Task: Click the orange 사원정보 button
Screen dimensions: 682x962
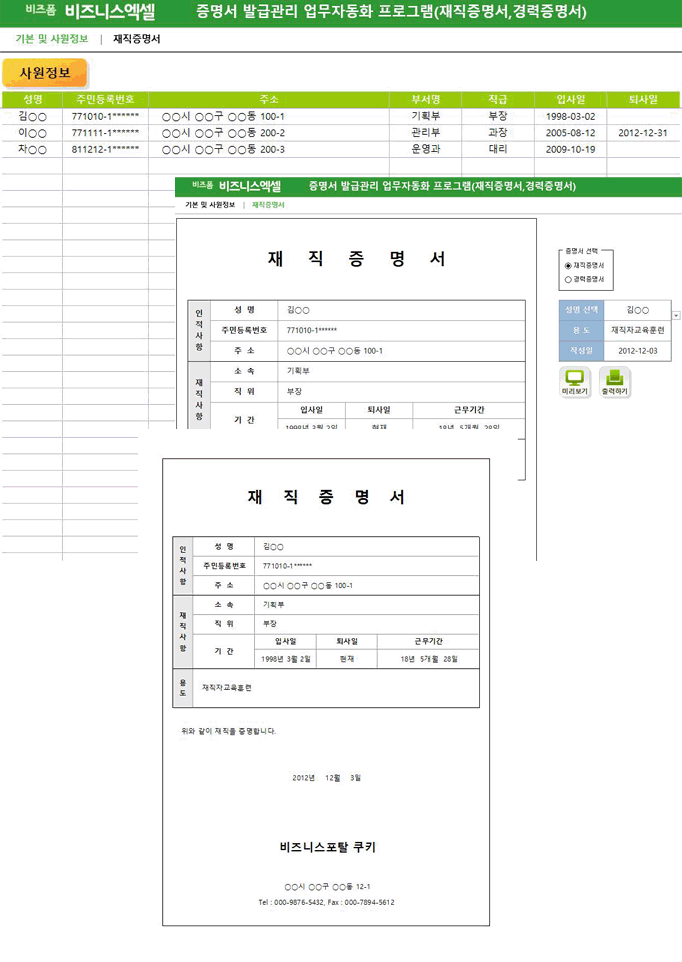Action: (x=45, y=73)
